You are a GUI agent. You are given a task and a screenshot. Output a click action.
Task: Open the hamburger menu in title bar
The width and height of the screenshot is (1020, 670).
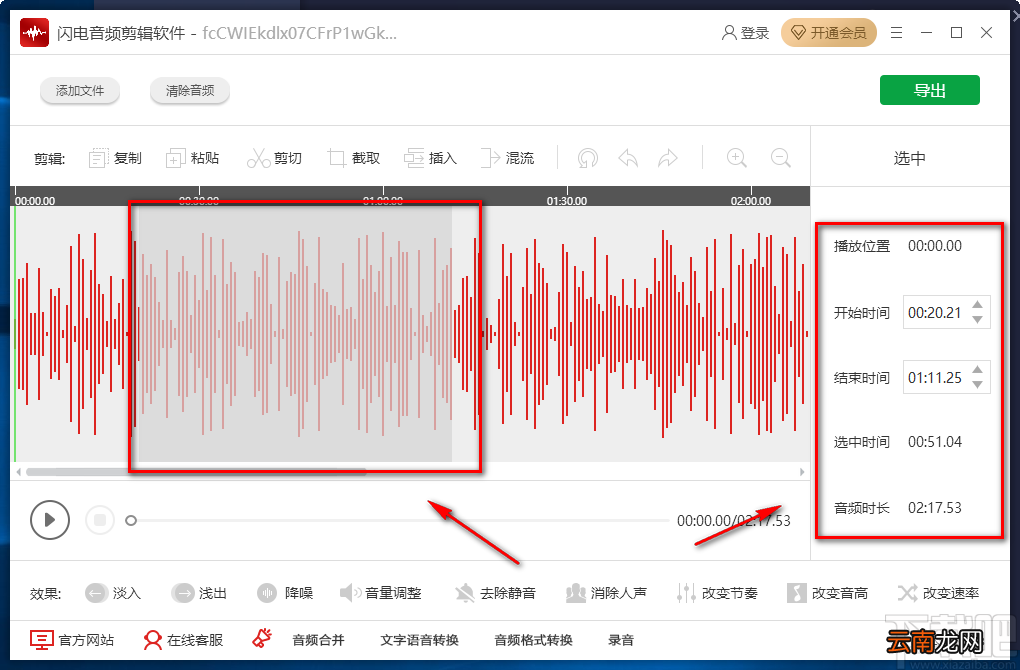tap(896, 33)
